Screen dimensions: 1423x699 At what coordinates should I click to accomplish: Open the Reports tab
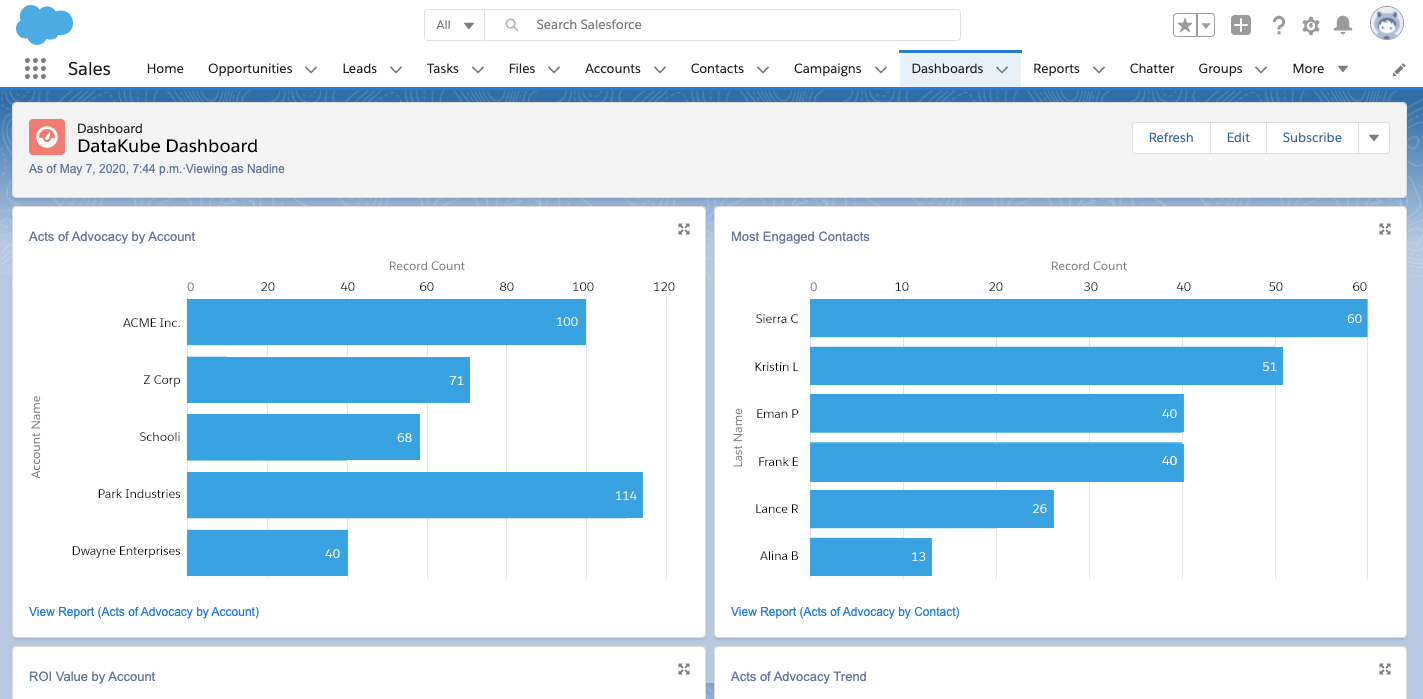click(1056, 68)
